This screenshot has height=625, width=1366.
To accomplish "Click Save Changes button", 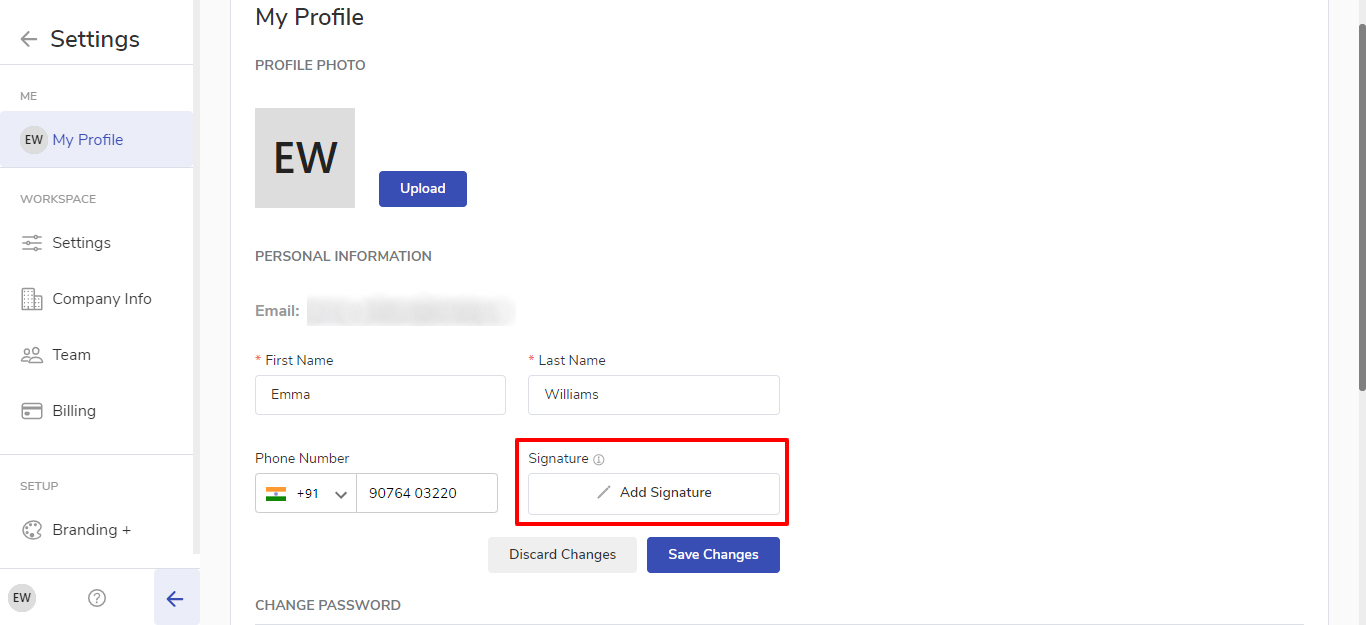I will pyautogui.click(x=713, y=555).
